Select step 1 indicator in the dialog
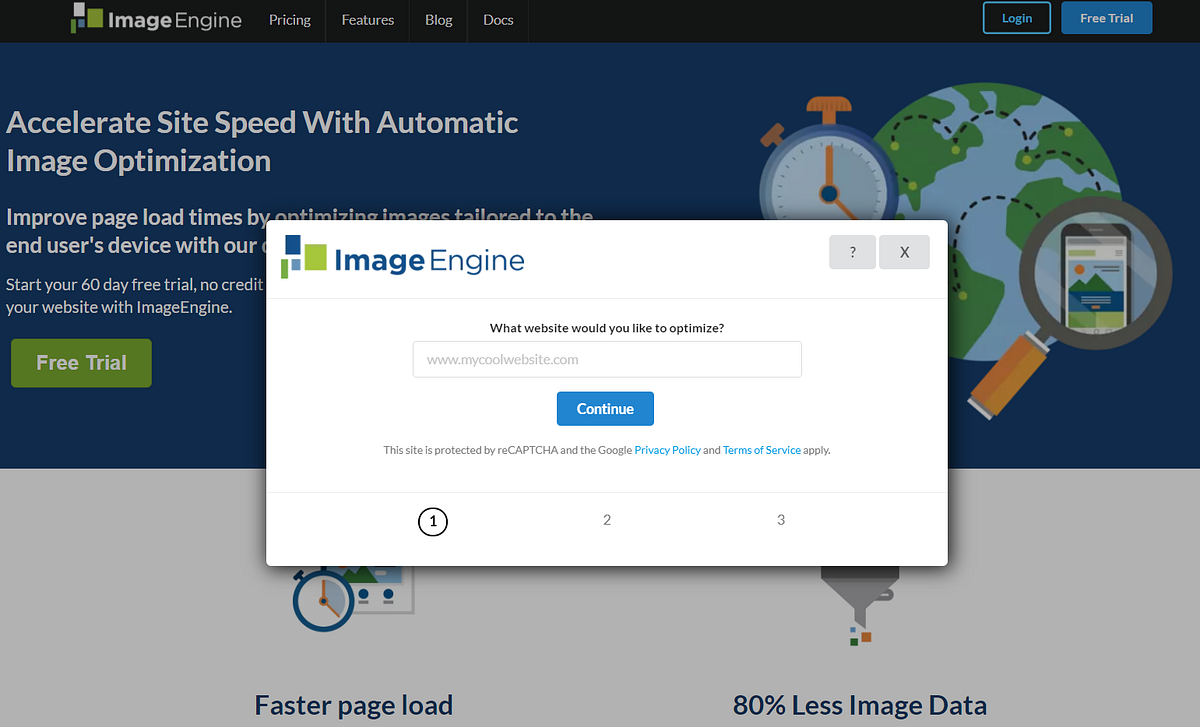Screen dimensions: 1200x727 click(x=433, y=521)
